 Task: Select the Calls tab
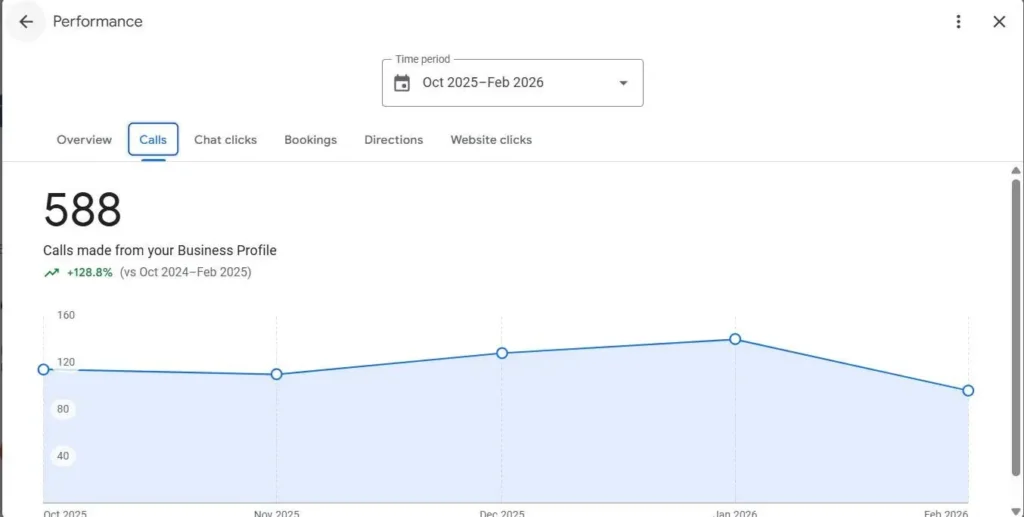click(x=153, y=140)
